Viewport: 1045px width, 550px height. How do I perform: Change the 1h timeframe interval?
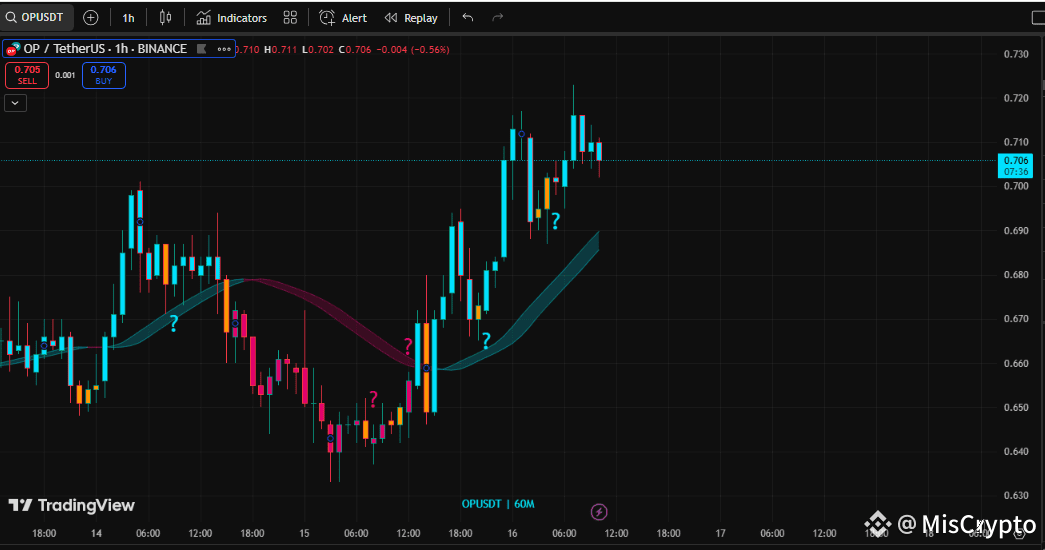(128, 18)
